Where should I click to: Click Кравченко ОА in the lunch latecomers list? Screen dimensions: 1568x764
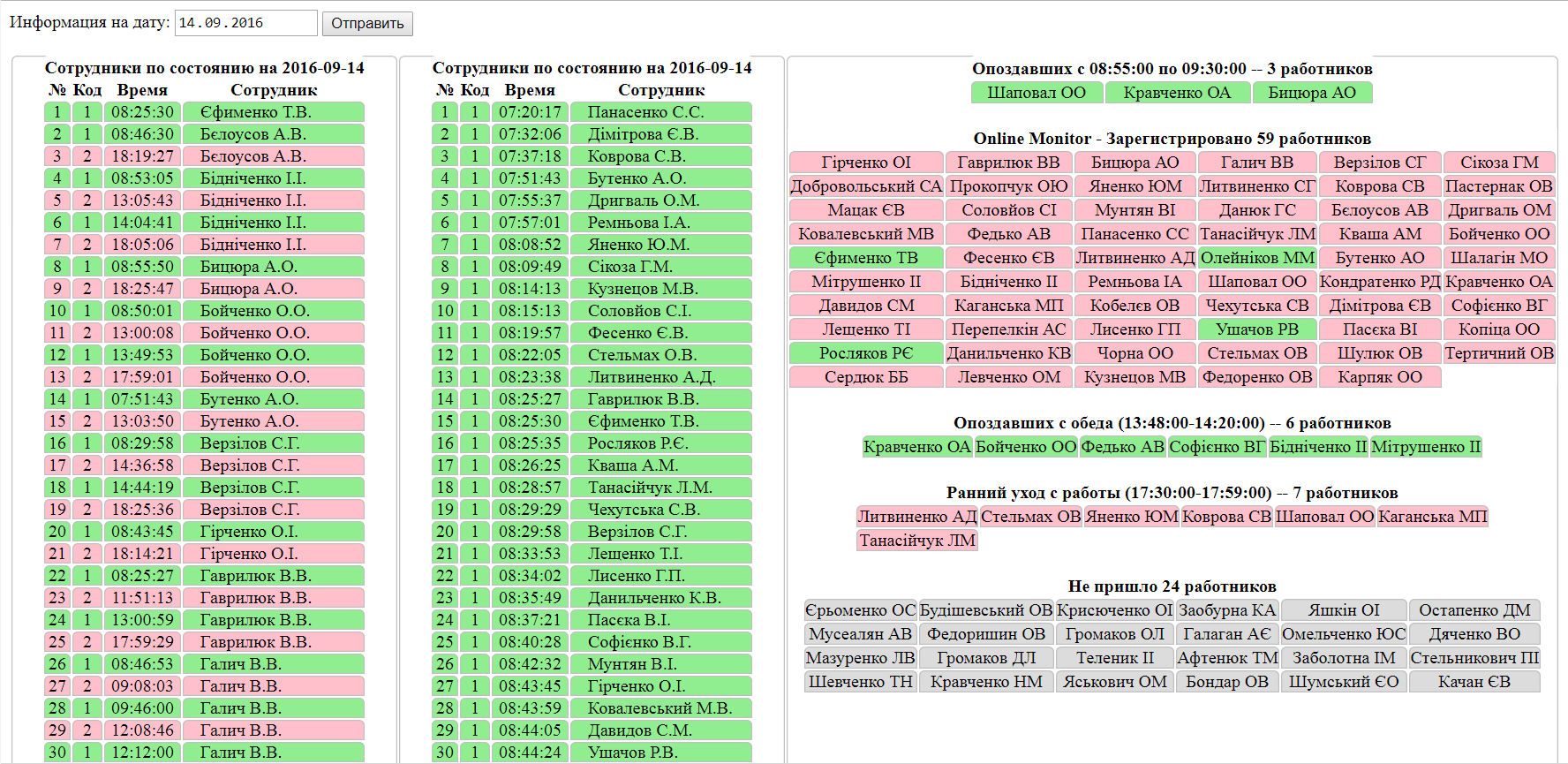(x=916, y=447)
